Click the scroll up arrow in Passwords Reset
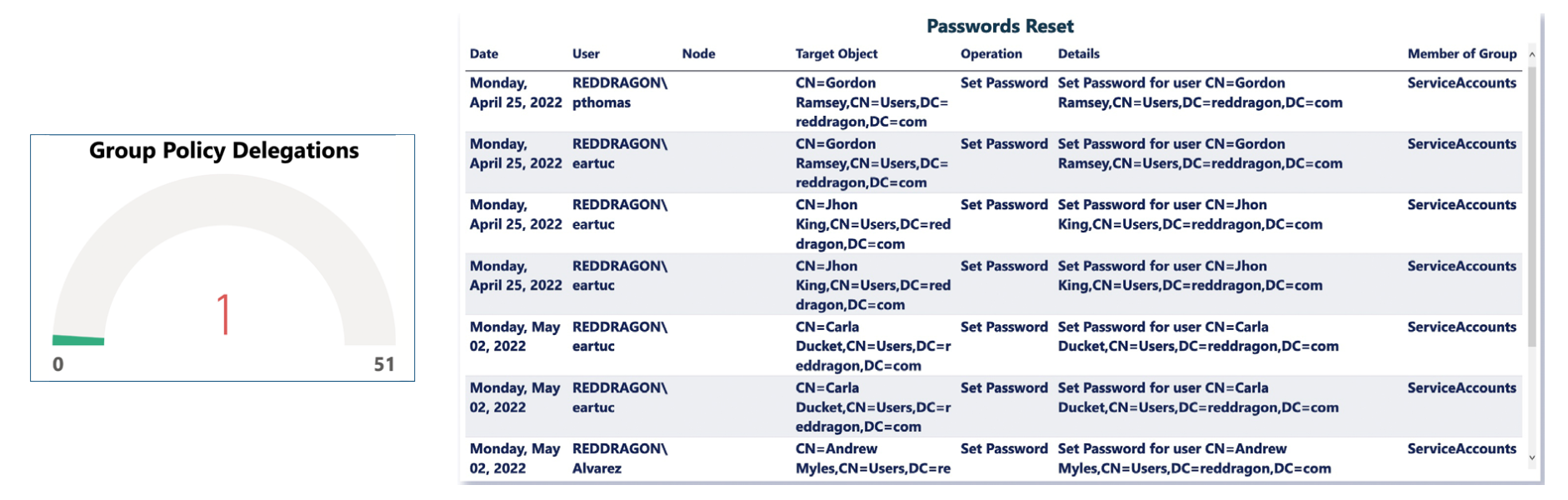Image resolution: width=1568 pixels, height=500 pixels. point(1531,54)
